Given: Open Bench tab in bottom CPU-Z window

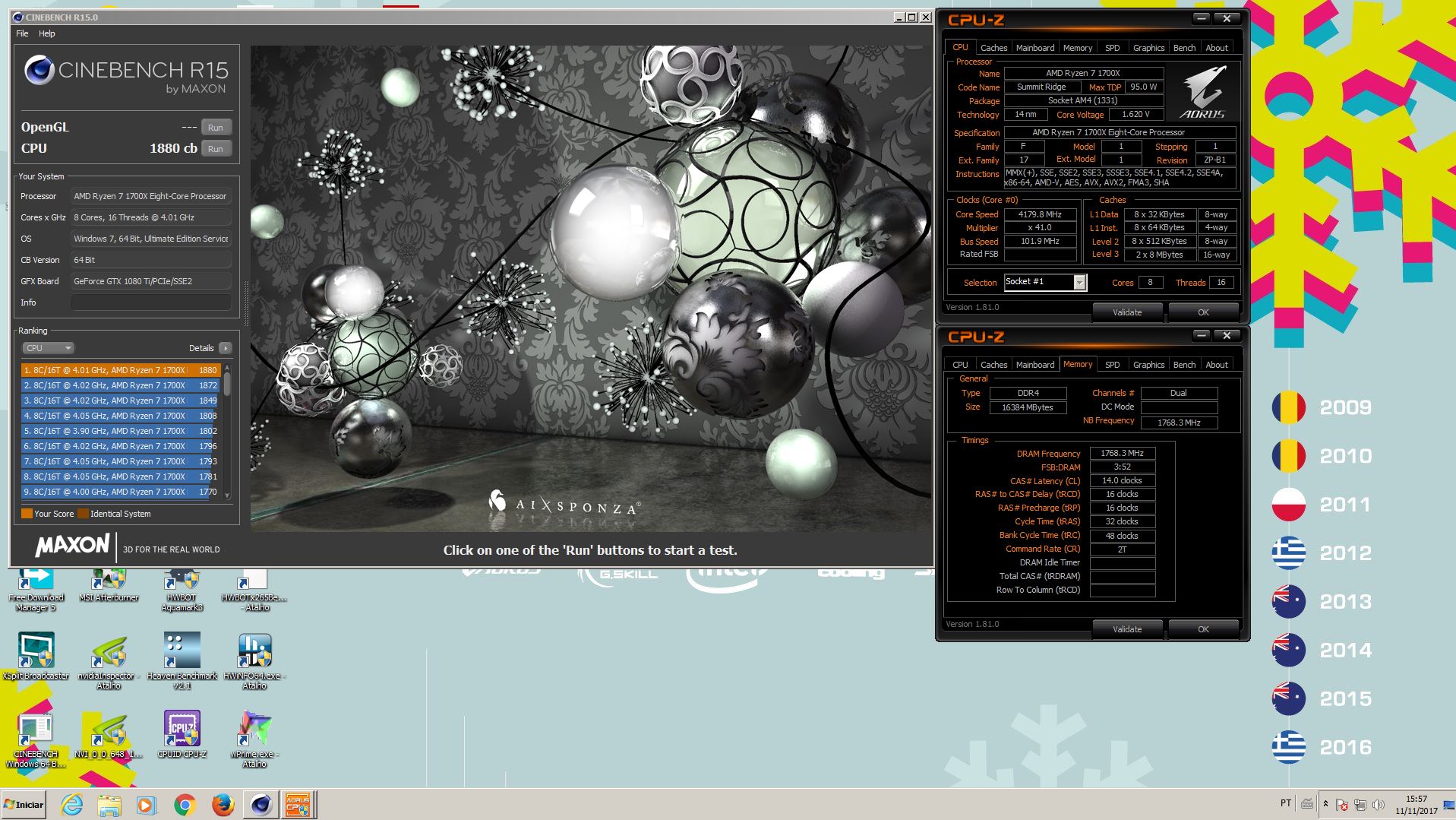Looking at the screenshot, I should 1184,365.
